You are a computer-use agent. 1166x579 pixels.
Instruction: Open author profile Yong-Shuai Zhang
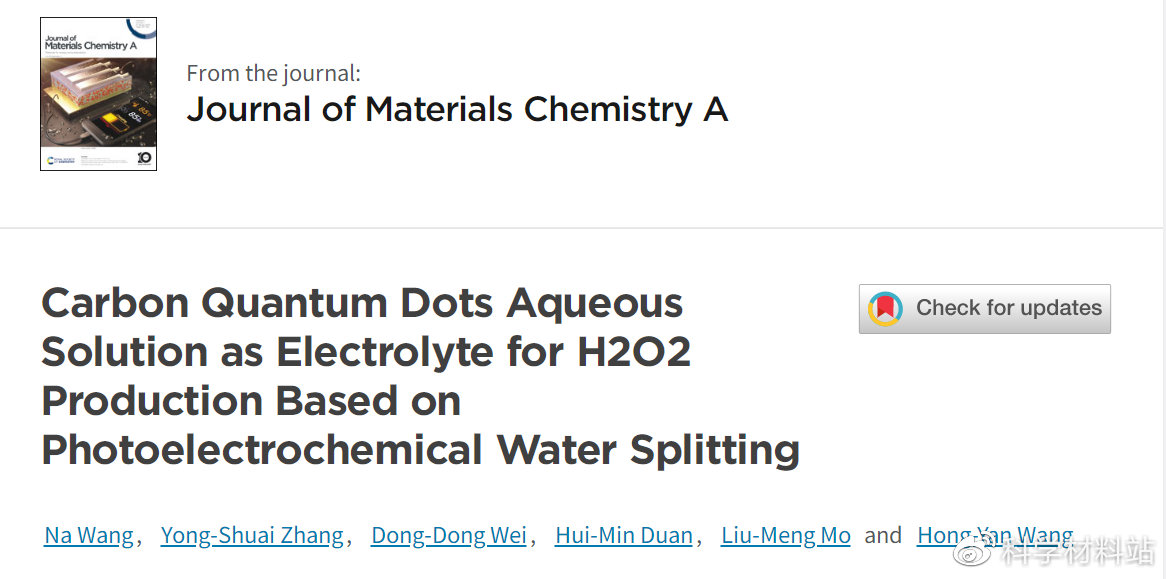(251, 535)
